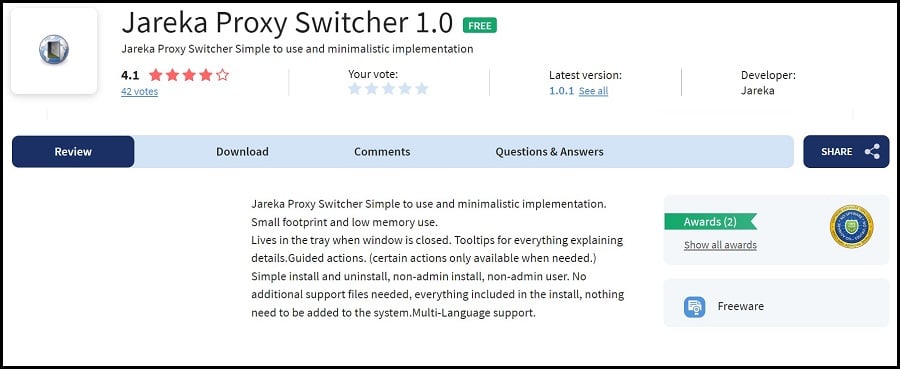Rate three stars under Your vote
This screenshot has height=369, width=900.
(x=389, y=88)
